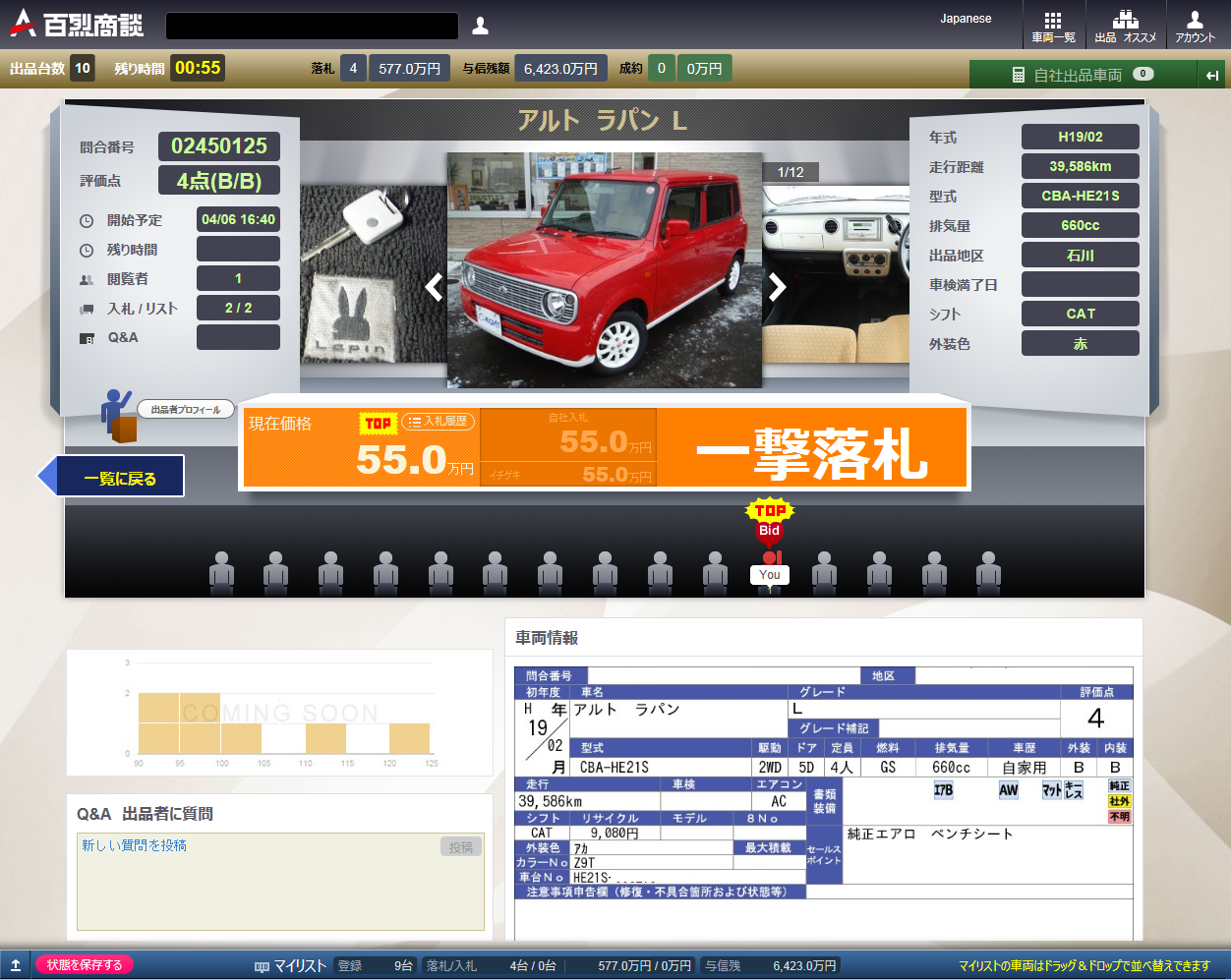Click the 不明 tag in the vehicle sheet
The width and height of the screenshot is (1231, 980).
1120,817
